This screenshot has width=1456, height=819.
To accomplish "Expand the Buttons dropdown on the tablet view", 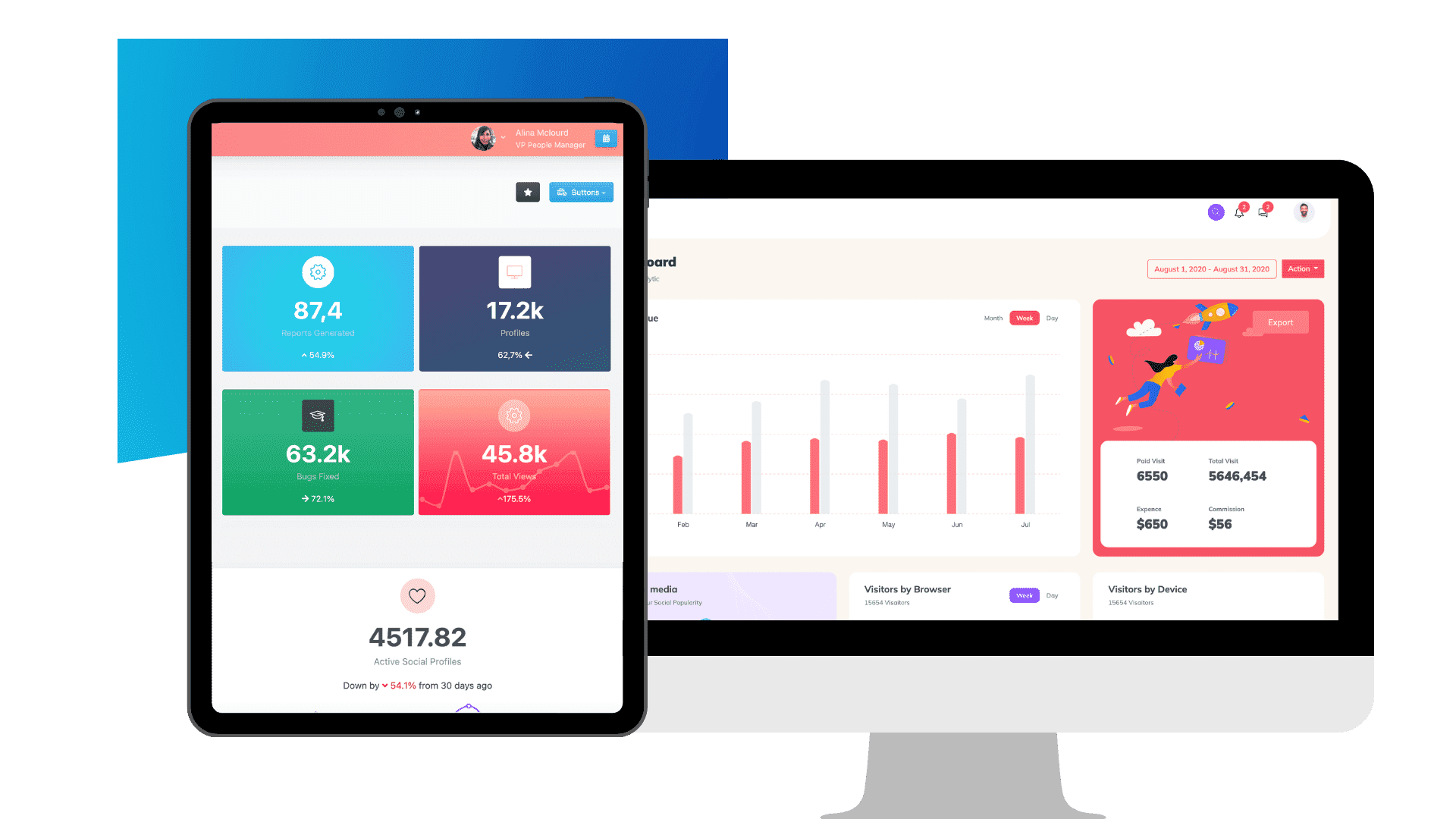I will (582, 191).
